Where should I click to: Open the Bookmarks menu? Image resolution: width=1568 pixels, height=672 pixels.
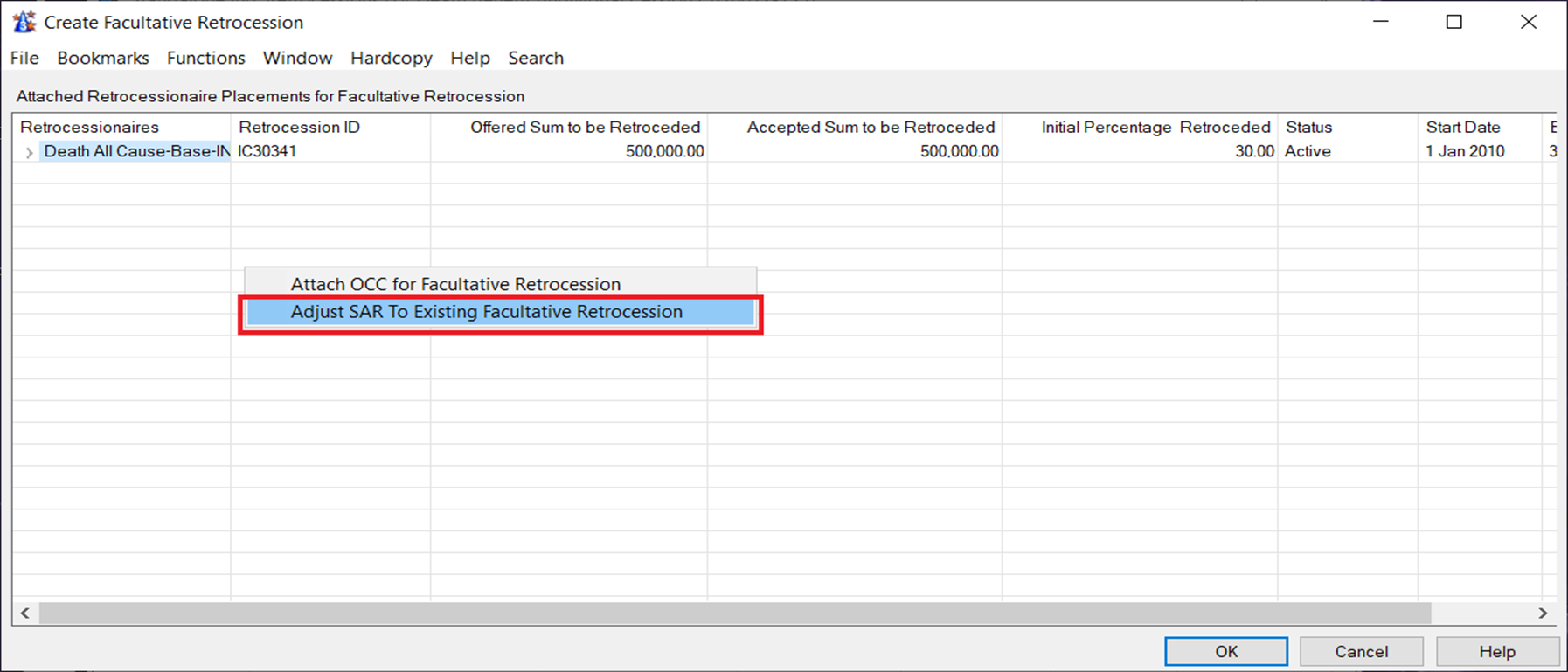[x=103, y=59]
